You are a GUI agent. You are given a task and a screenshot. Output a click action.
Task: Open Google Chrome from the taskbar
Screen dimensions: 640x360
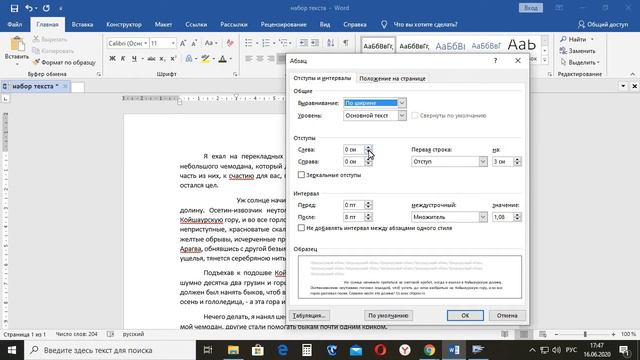(429, 350)
